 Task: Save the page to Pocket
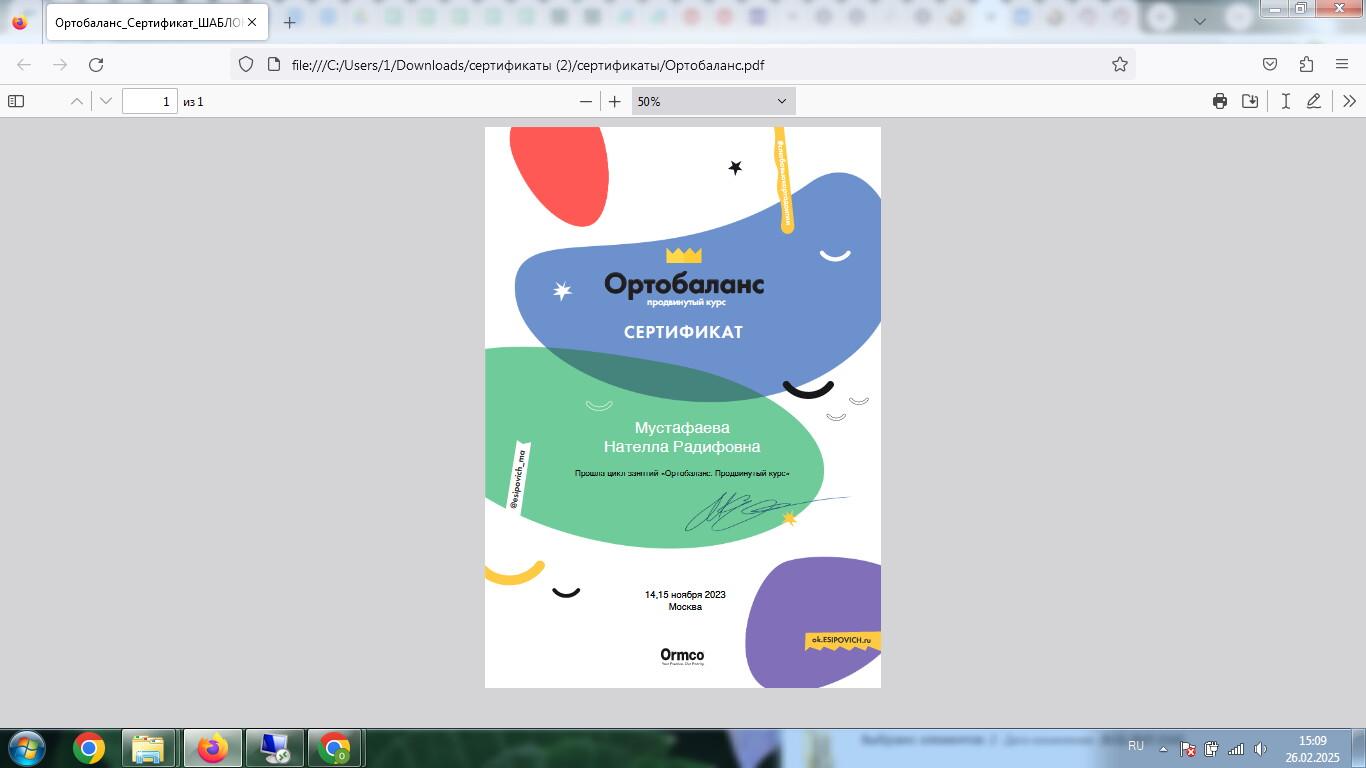(x=1270, y=64)
